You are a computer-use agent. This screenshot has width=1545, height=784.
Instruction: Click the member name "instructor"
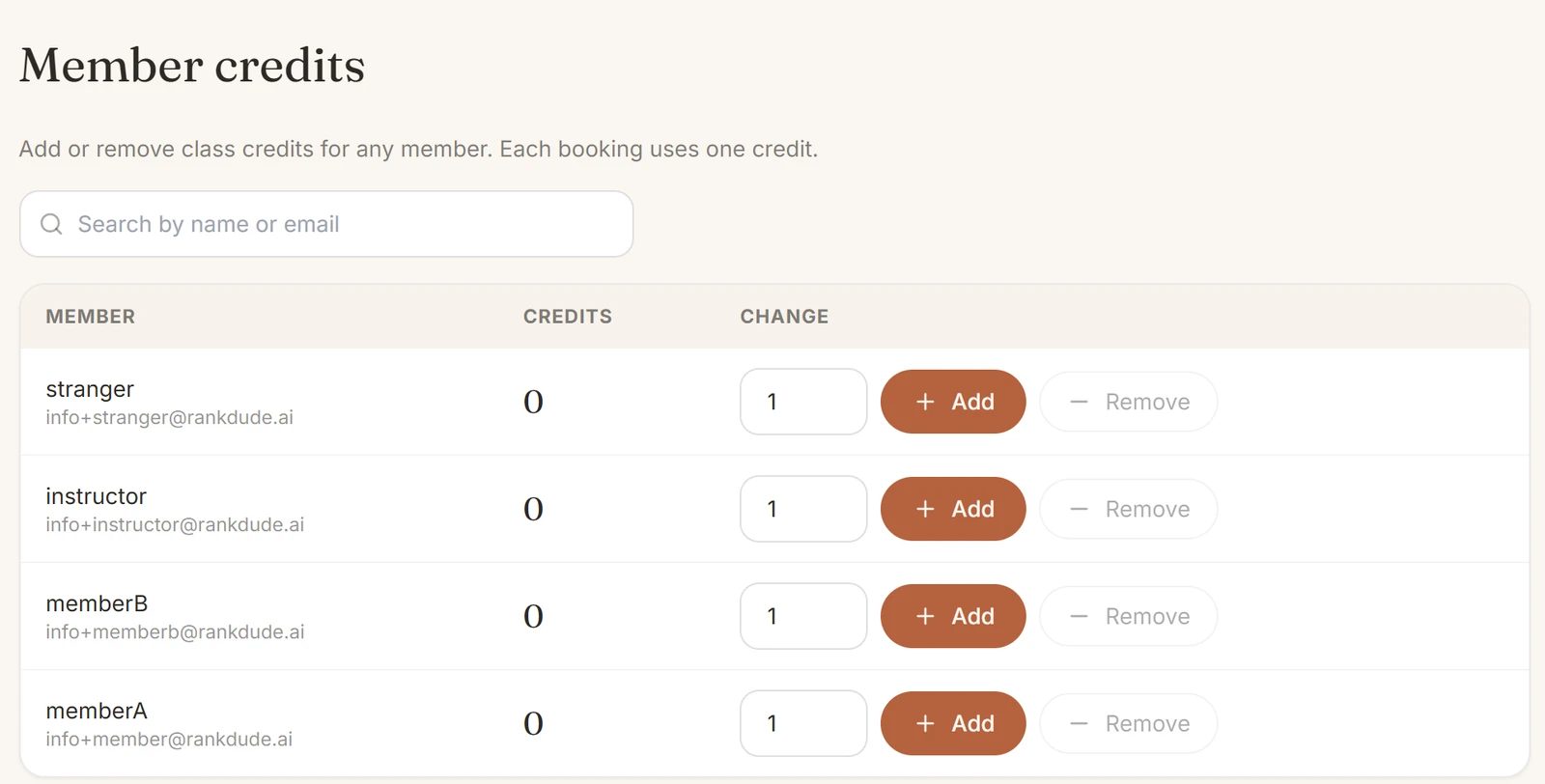(96, 496)
